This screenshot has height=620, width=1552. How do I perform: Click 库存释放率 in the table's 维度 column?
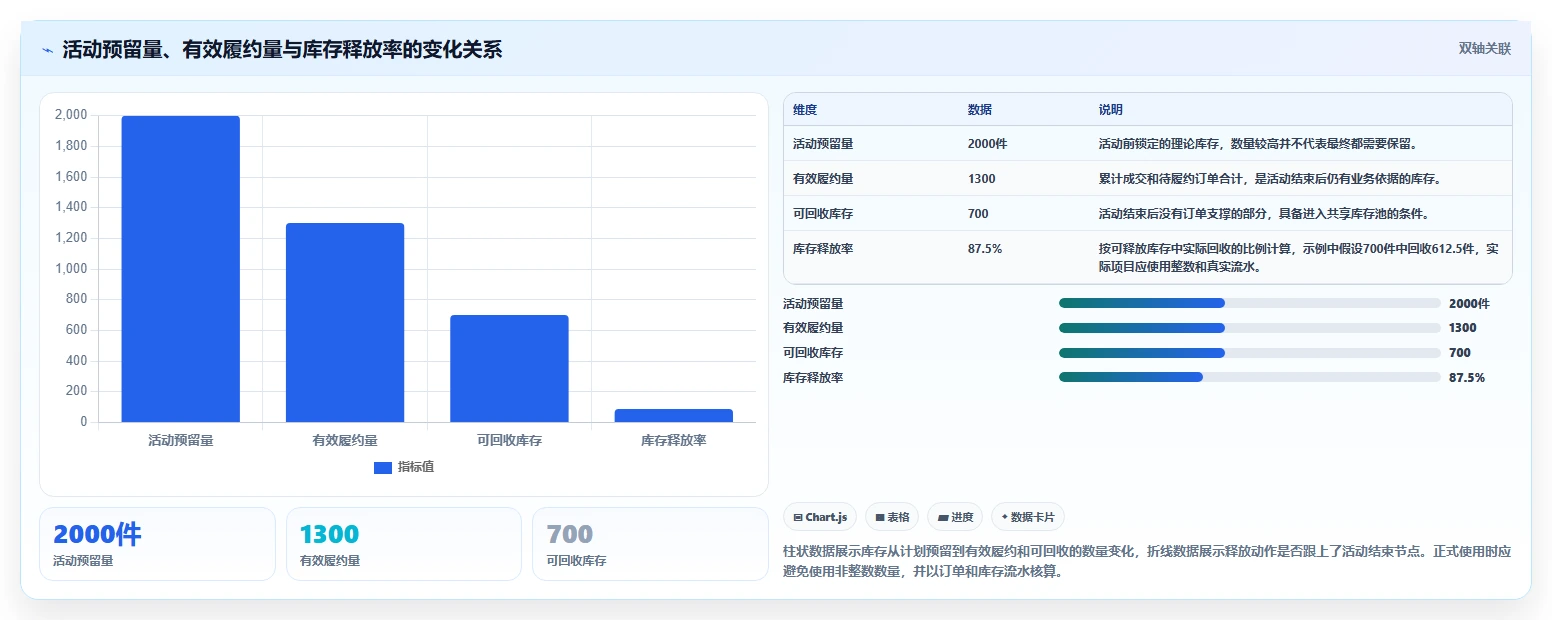(823, 248)
